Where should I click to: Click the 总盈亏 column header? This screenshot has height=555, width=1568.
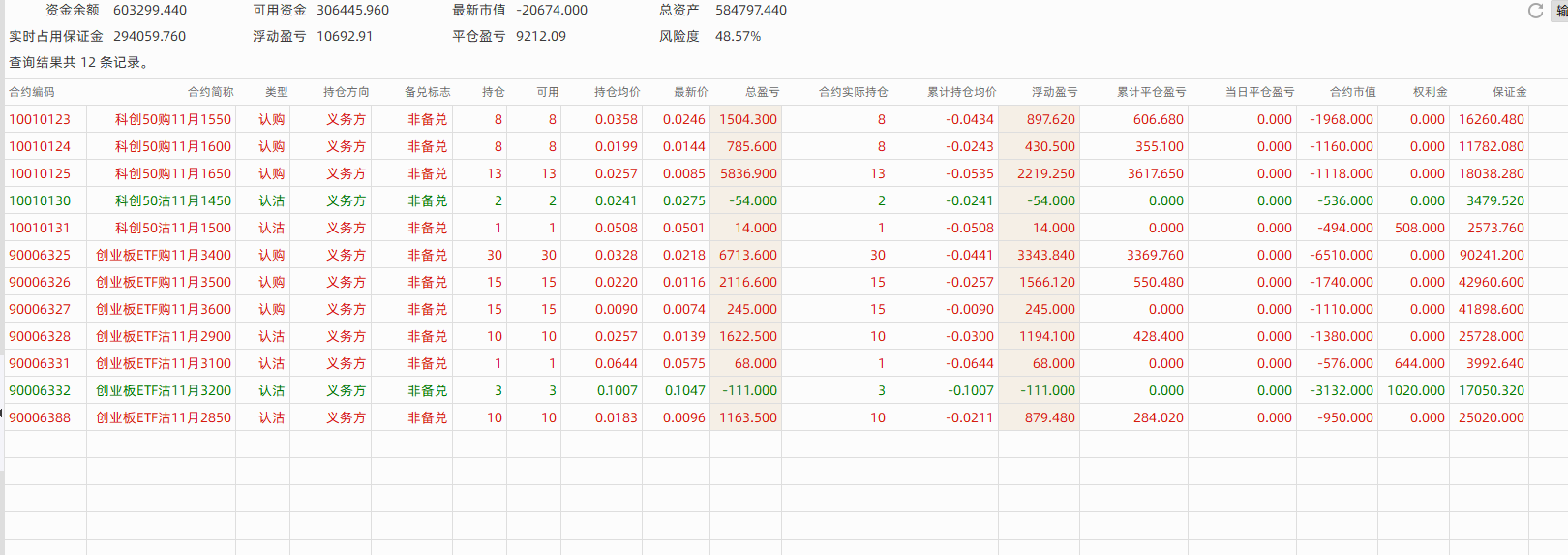(x=762, y=92)
